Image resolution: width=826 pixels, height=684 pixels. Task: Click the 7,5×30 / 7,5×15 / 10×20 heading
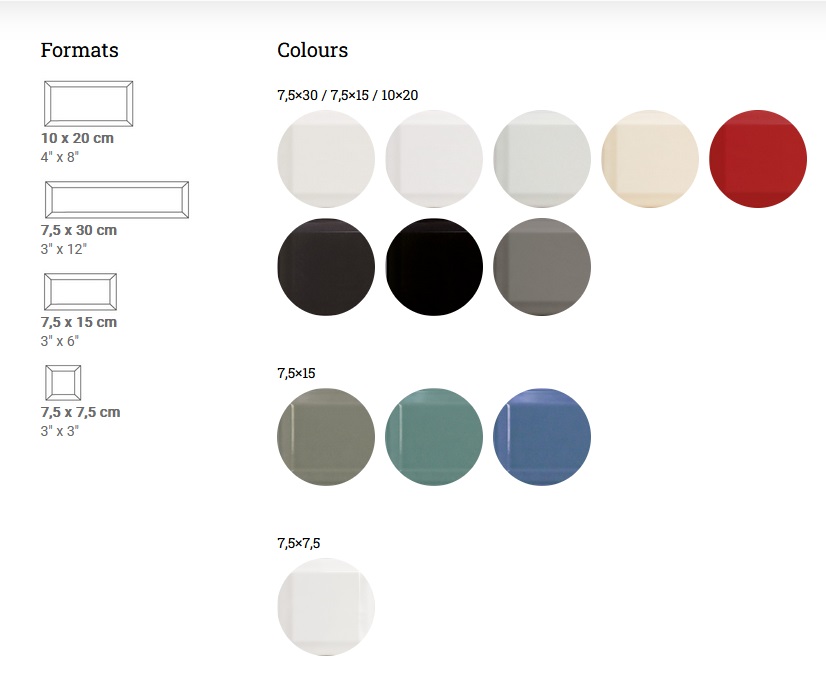tap(348, 95)
